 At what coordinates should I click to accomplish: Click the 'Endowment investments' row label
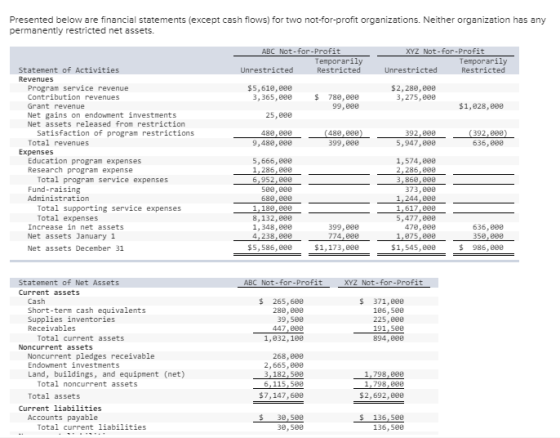(74, 365)
